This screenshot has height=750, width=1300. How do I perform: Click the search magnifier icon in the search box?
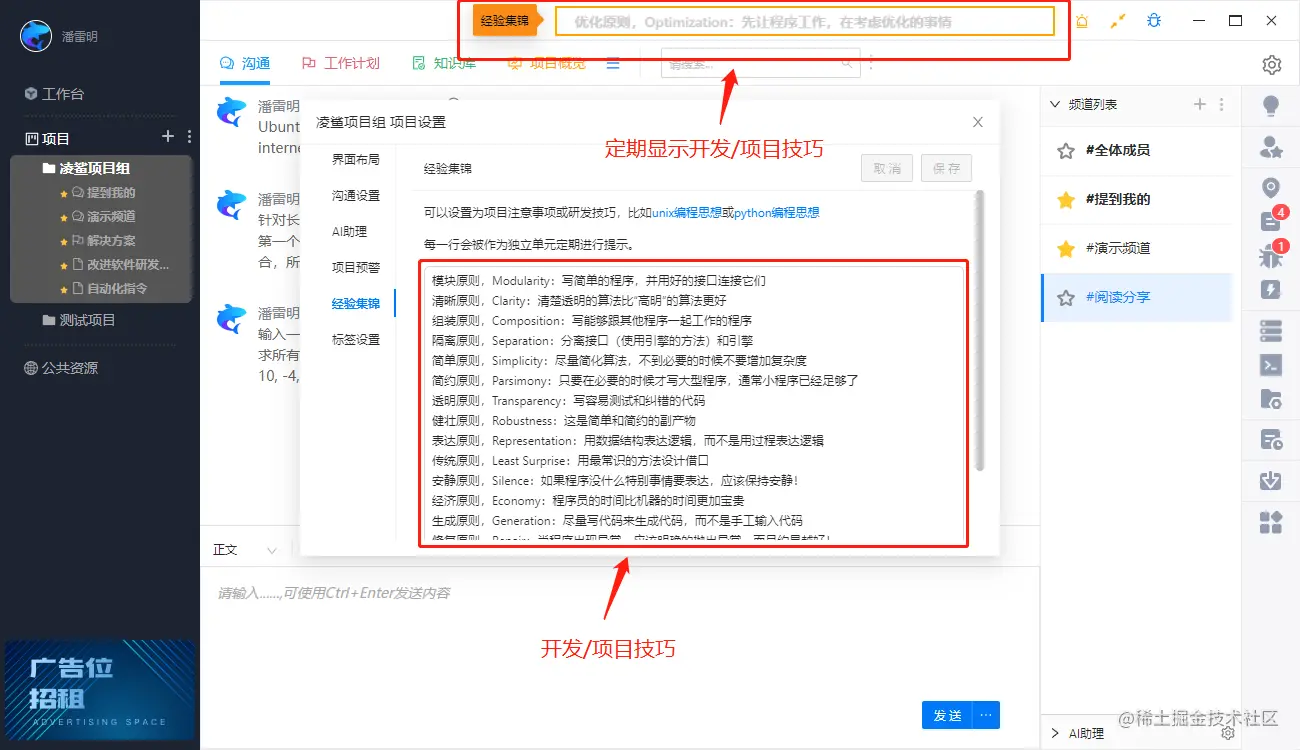click(x=847, y=64)
